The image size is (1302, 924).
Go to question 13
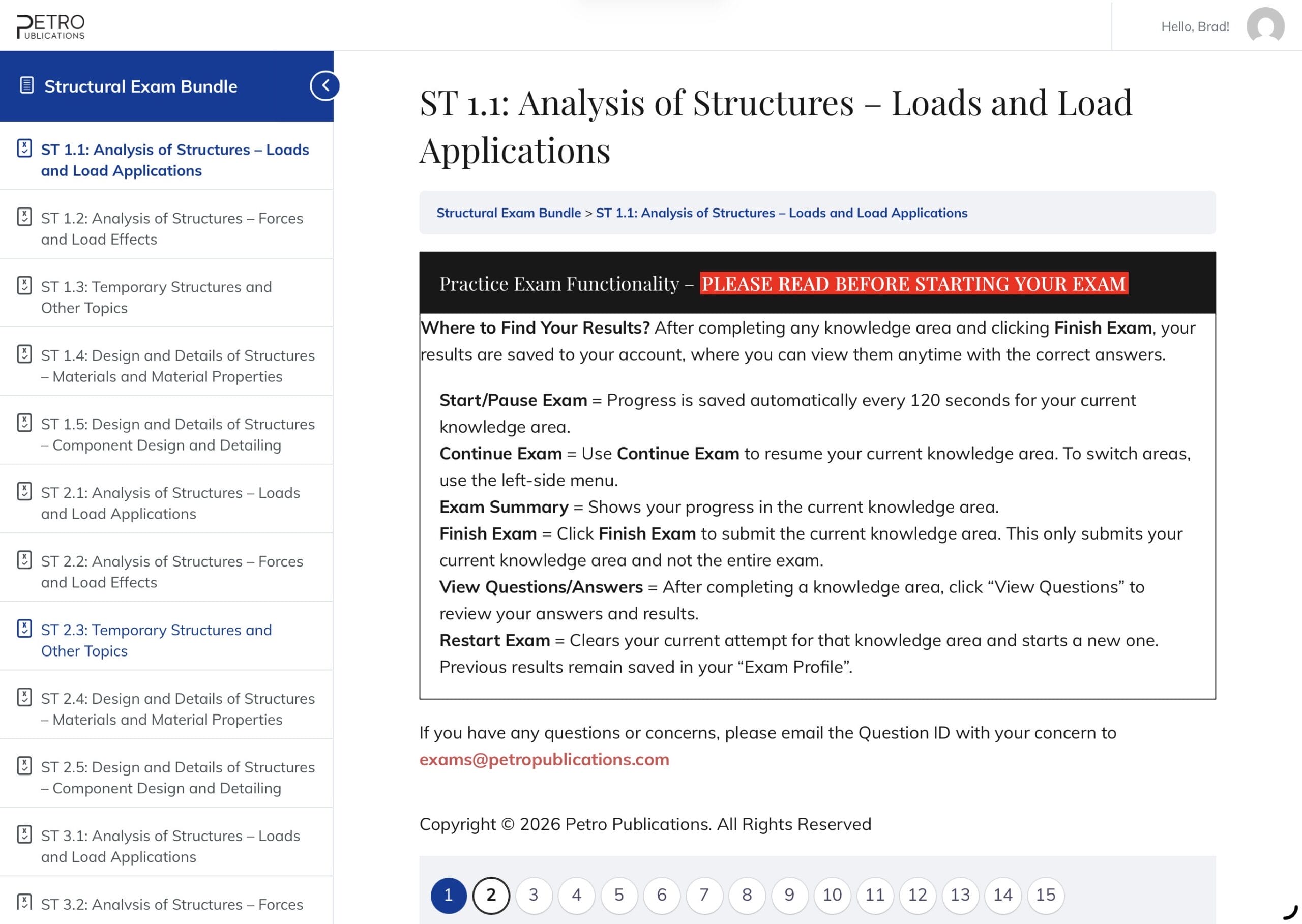point(961,896)
